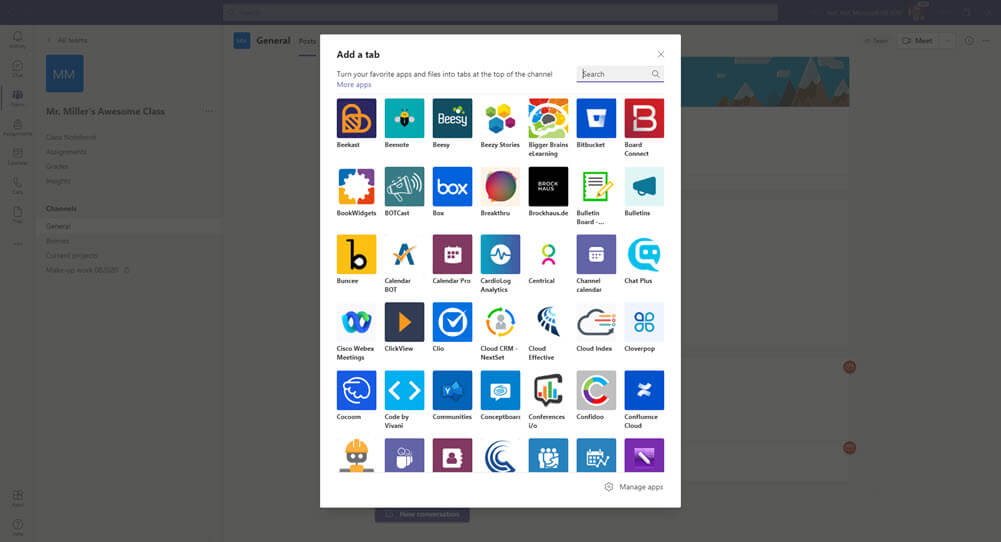Image resolution: width=1001 pixels, height=542 pixels.
Task: Select CardioLog Analytics app
Action: tap(500, 254)
